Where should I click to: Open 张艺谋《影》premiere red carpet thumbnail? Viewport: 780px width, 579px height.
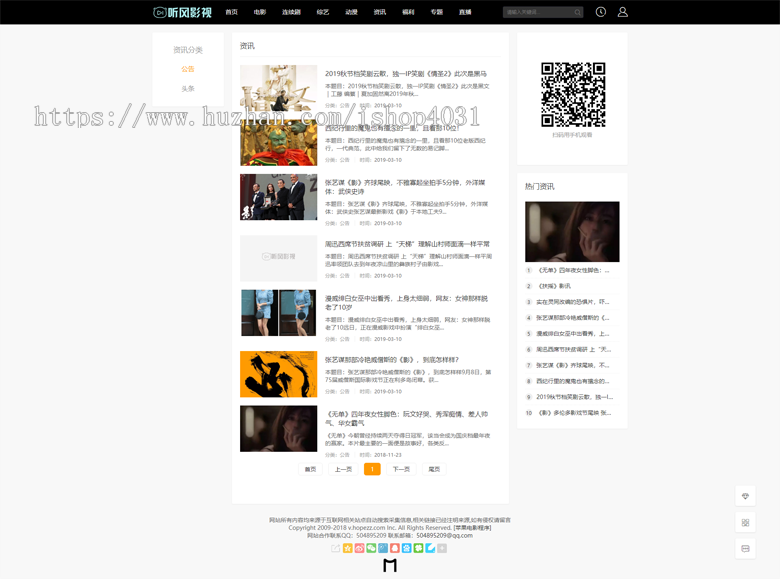point(279,197)
